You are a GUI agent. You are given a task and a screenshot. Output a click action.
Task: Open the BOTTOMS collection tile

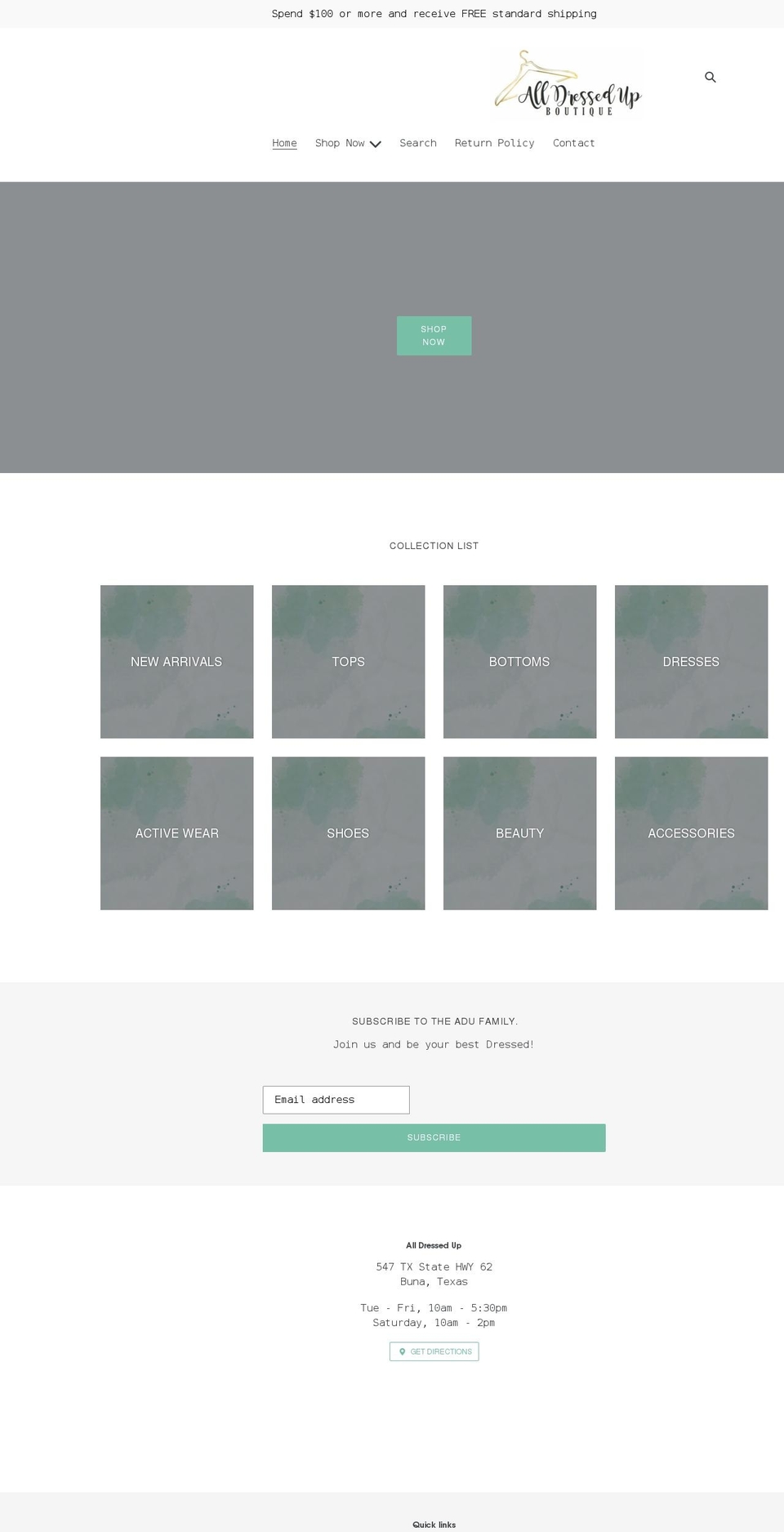tap(519, 662)
